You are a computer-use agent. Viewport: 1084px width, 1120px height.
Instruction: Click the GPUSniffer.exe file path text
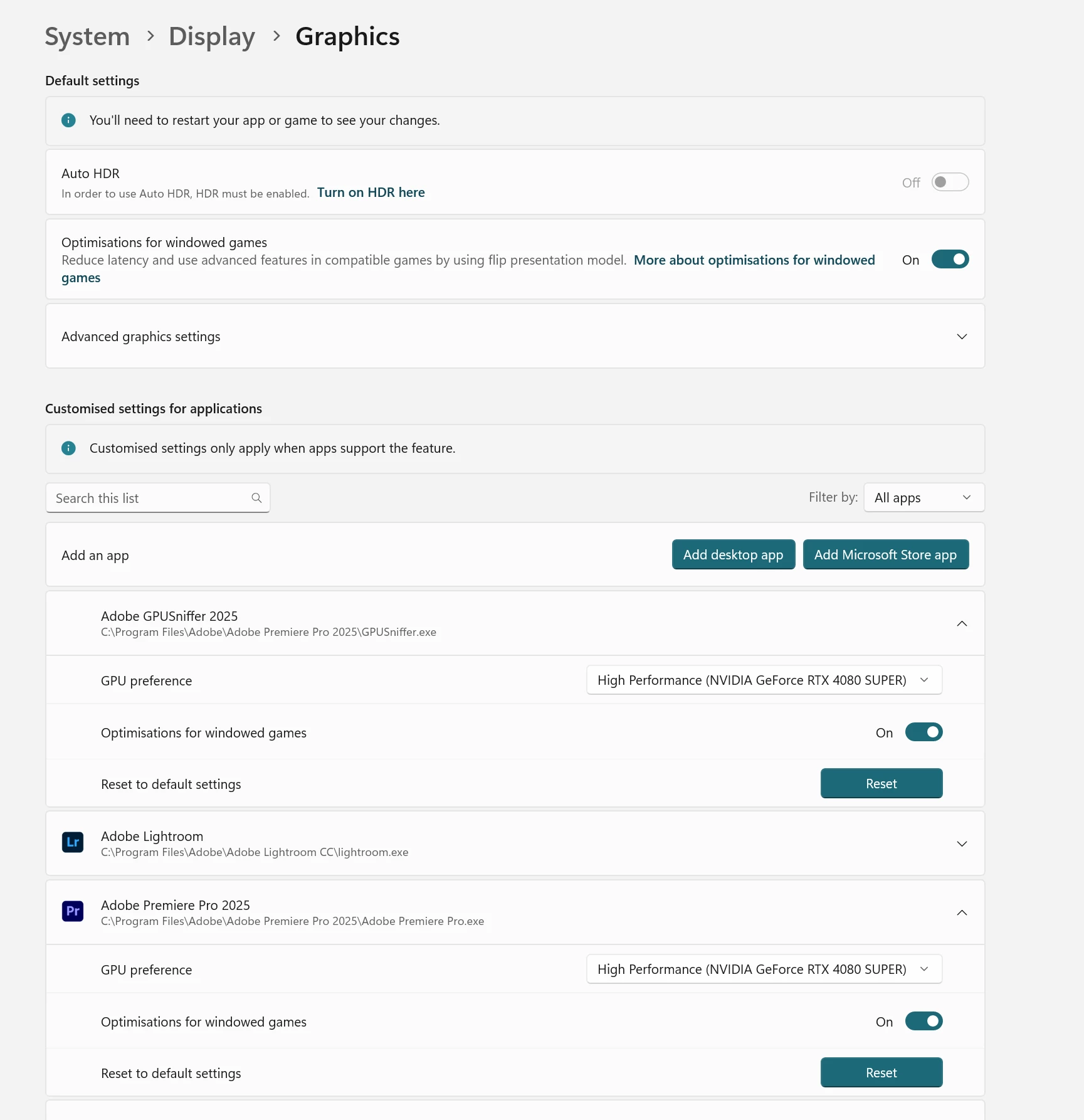click(268, 632)
